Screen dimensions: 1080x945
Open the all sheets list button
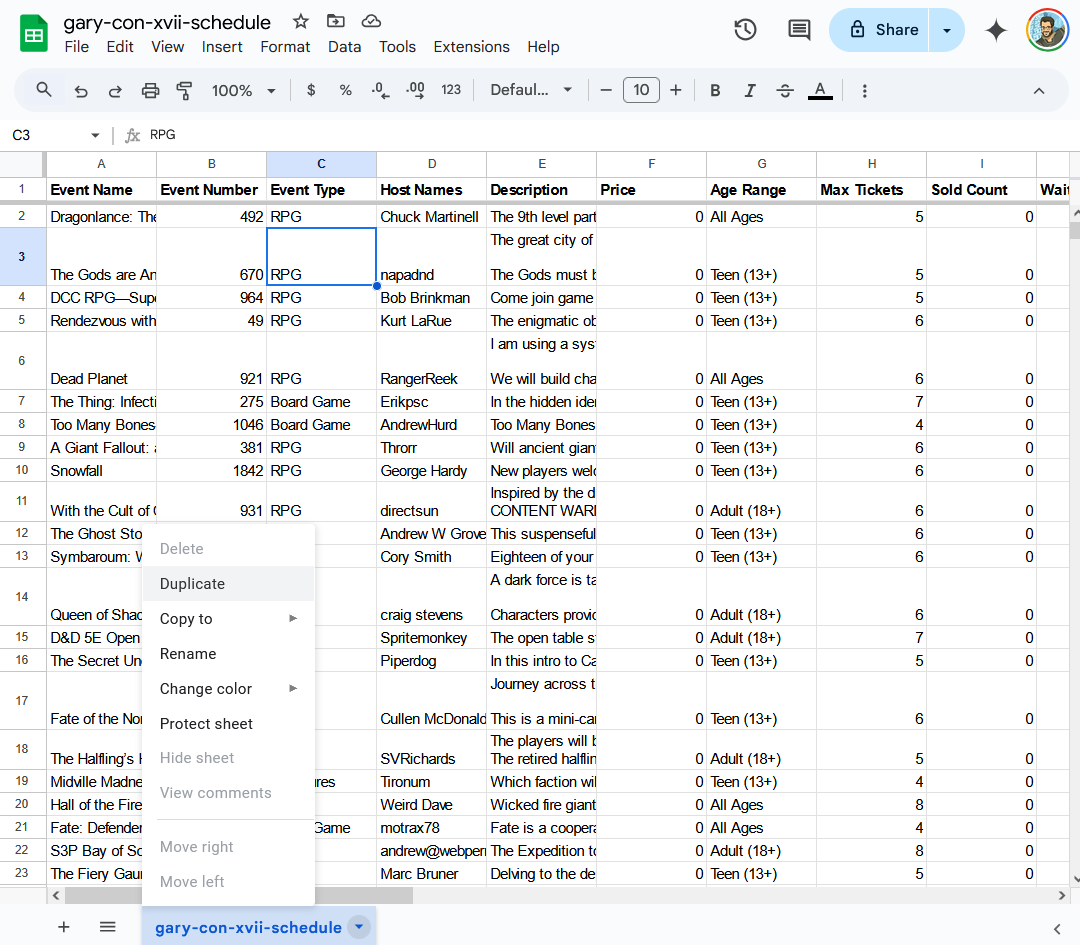(x=107, y=927)
